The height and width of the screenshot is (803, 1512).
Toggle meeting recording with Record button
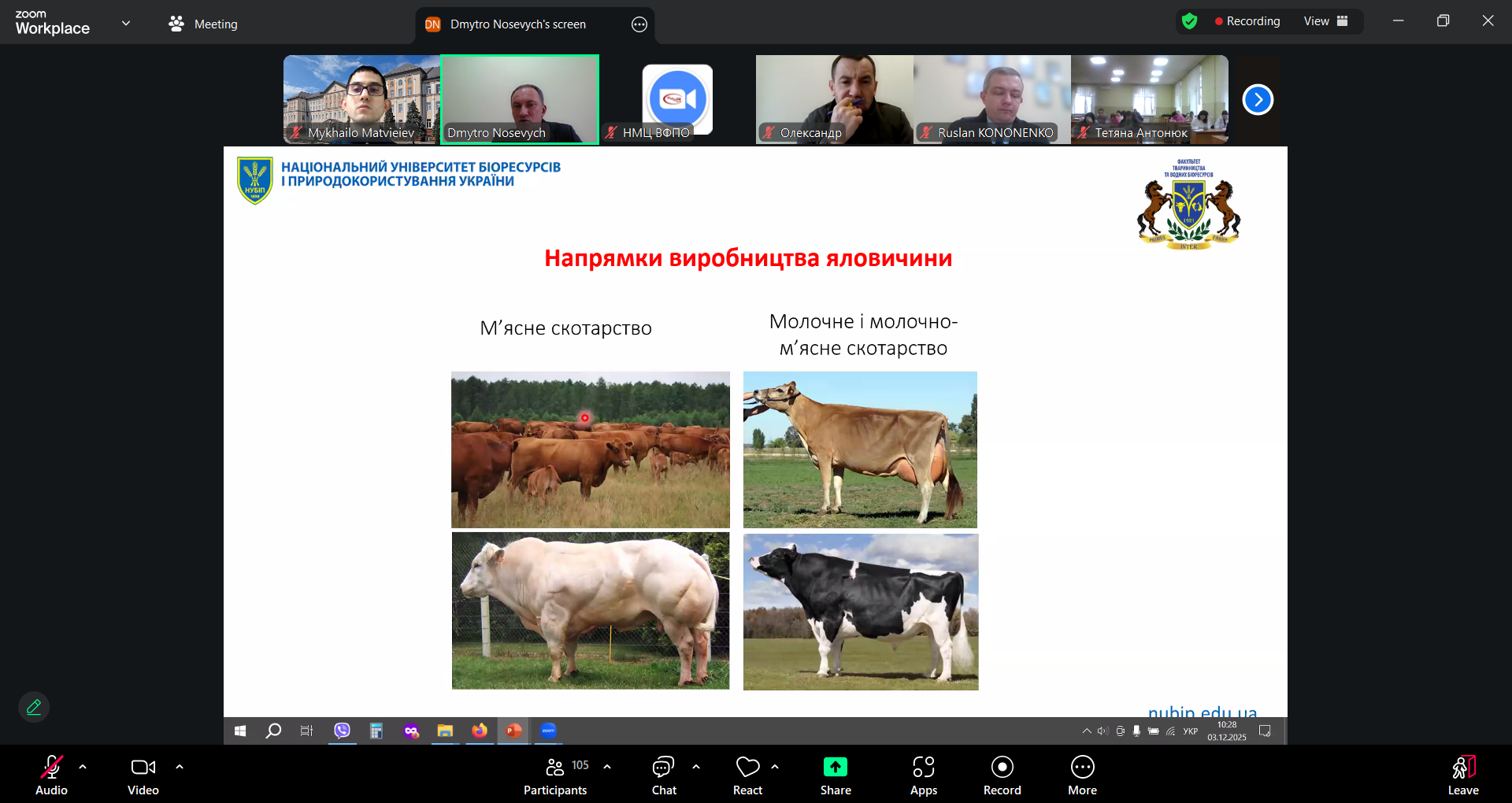1002,775
